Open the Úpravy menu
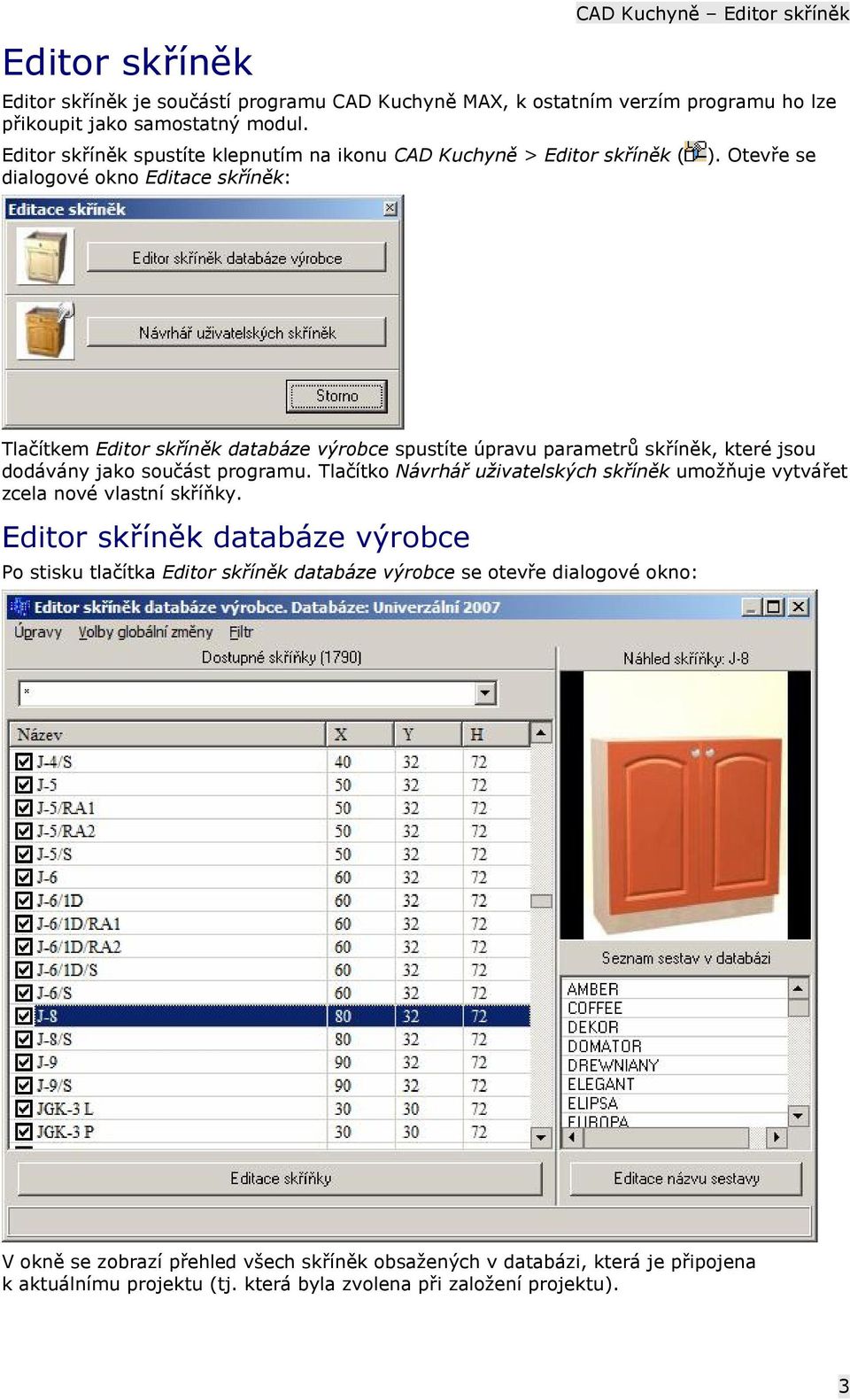The height and width of the screenshot is (1400, 850). click(x=38, y=632)
